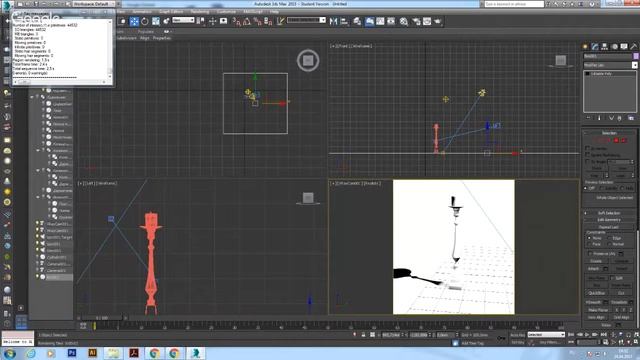Enable the Ignore Backfacing checkbox

pyautogui.click(x=587, y=155)
